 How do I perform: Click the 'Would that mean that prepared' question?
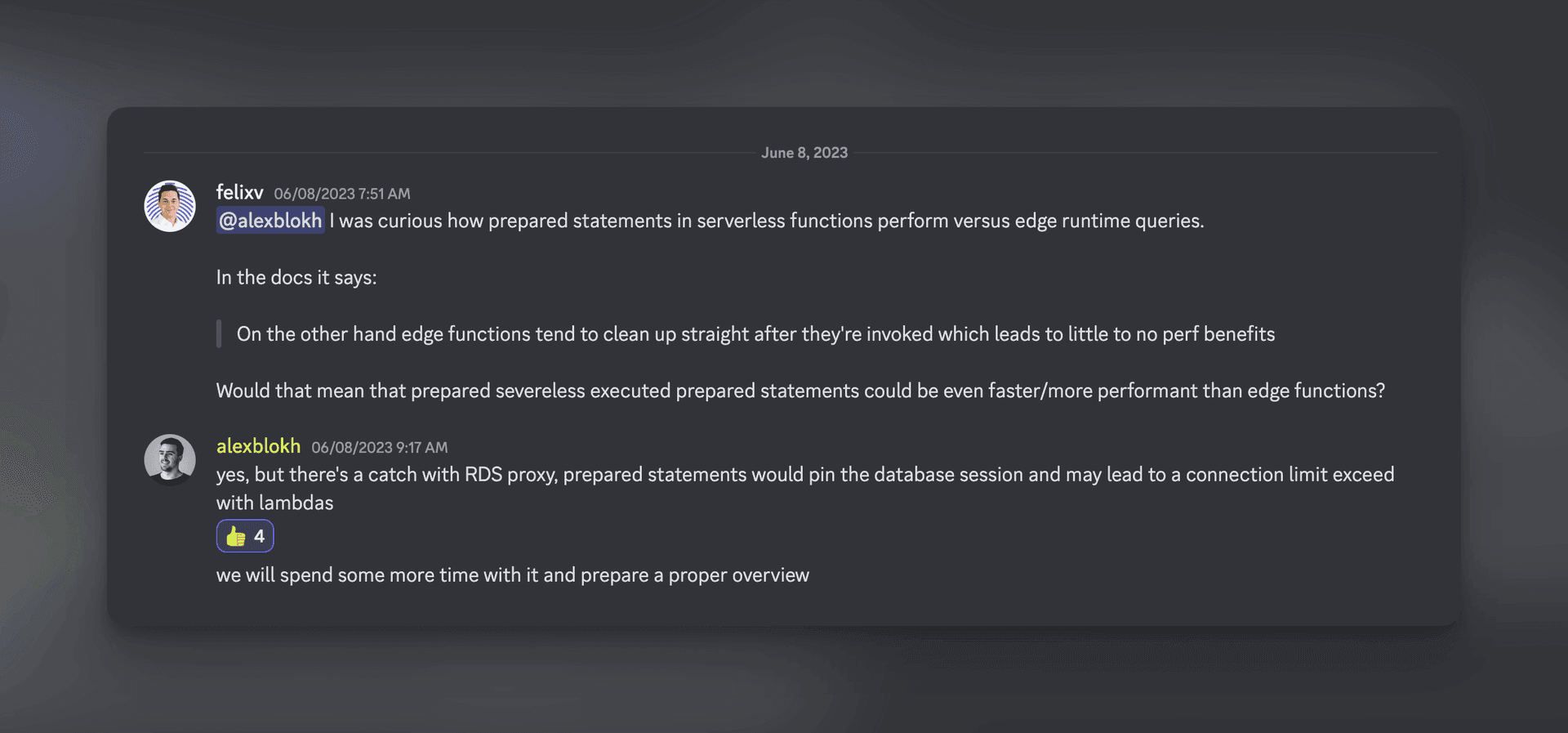[800, 391]
